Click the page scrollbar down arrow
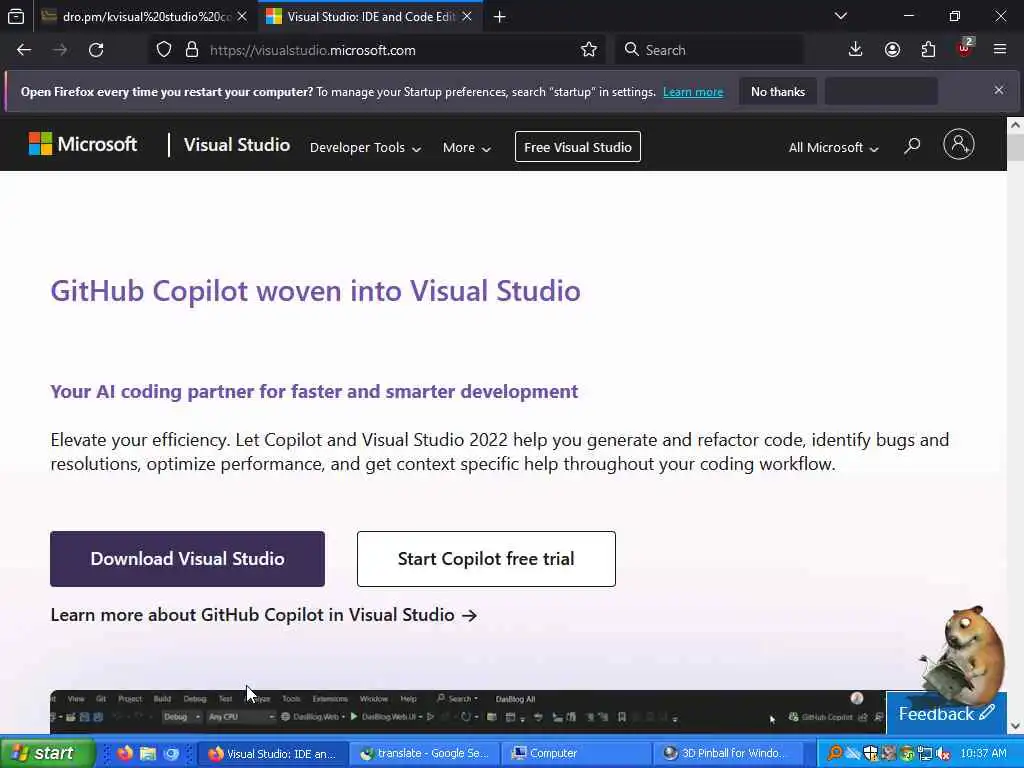 [x=1015, y=726]
